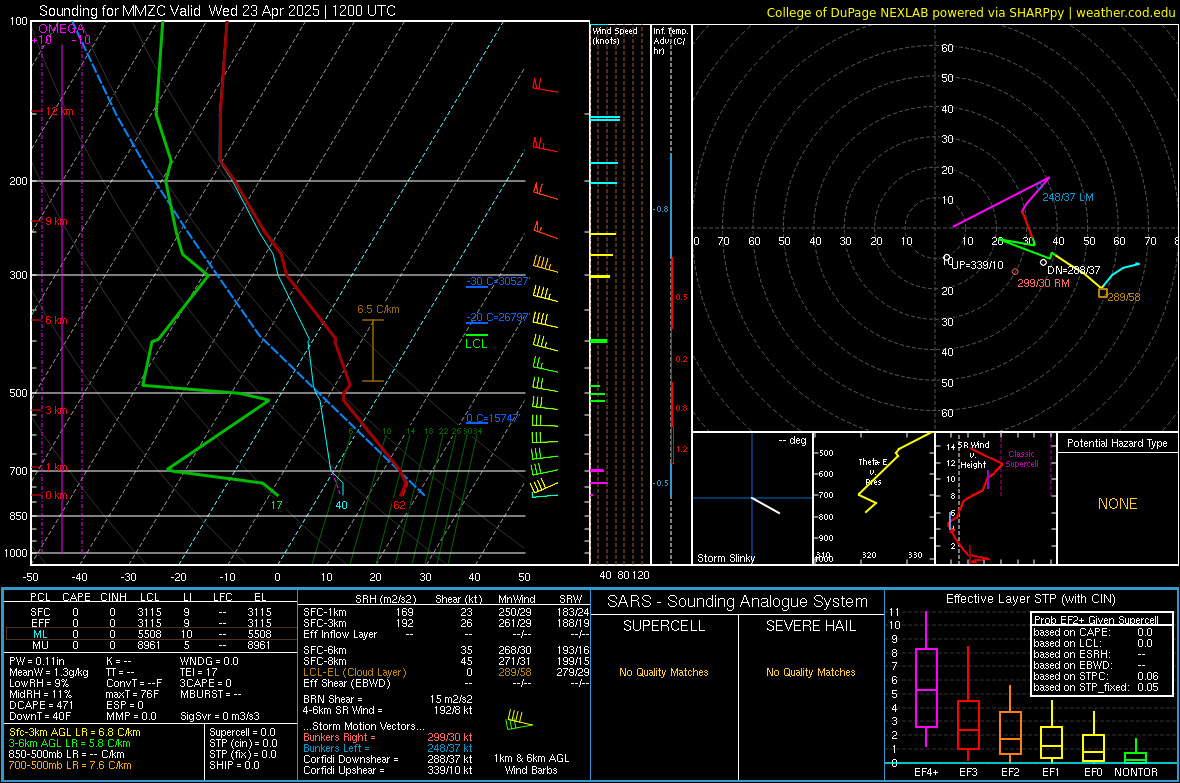
Task: Click the green LCL level label
Action: pyautogui.click(x=476, y=344)
